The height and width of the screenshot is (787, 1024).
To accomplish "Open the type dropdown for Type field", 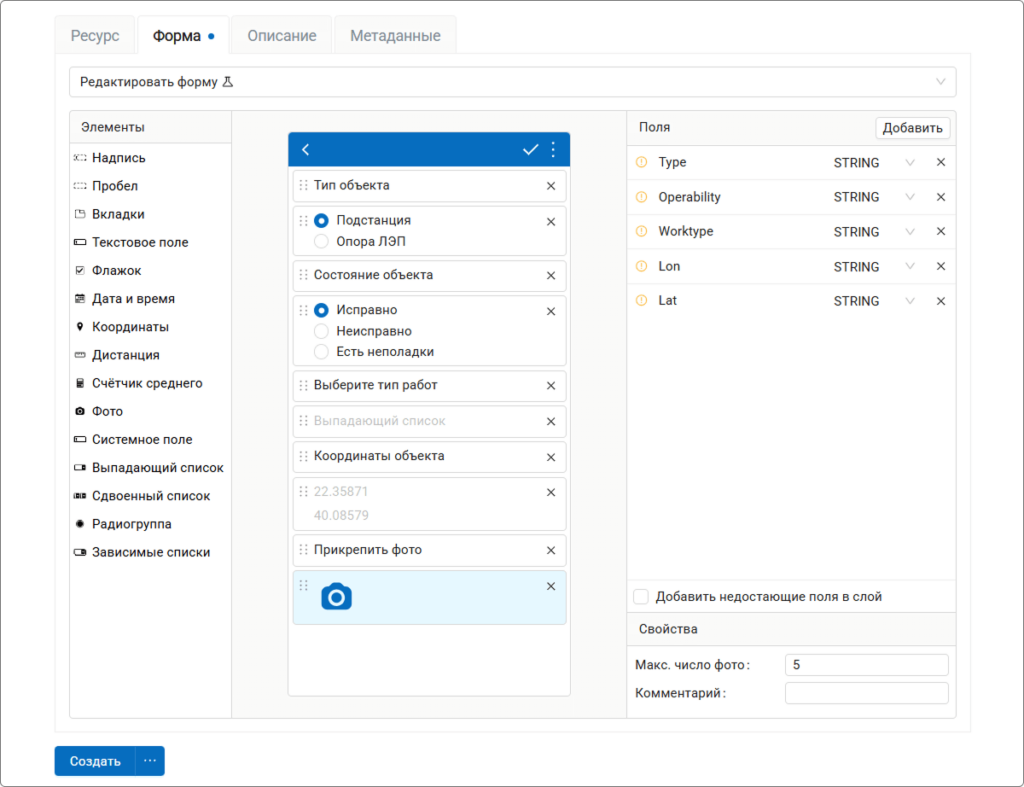I will point(910,162).
